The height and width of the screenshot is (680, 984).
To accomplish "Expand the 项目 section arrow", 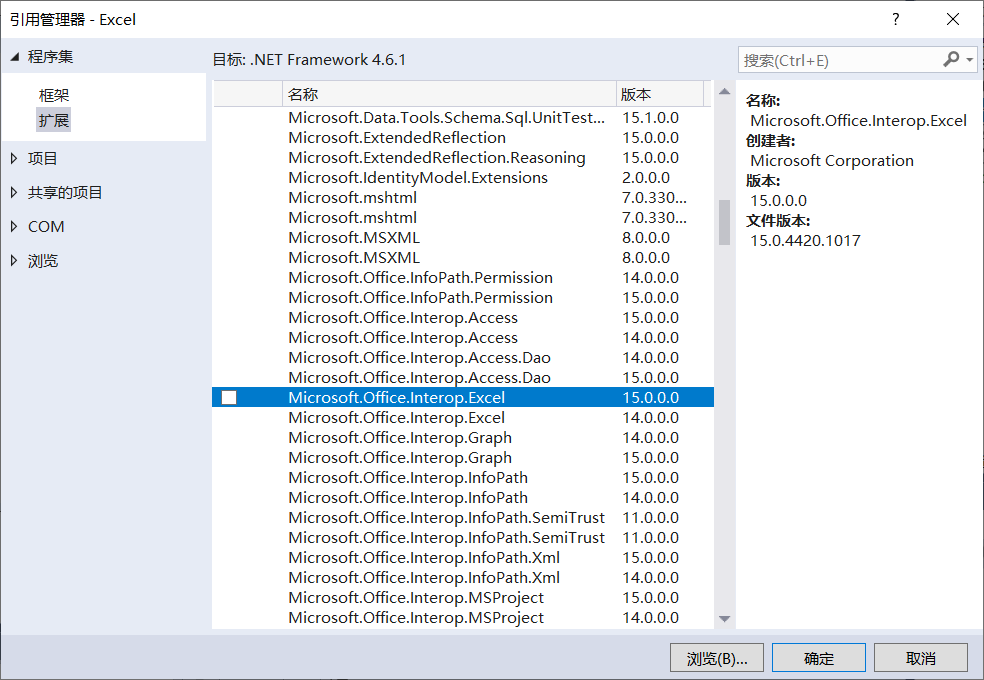I will pos(14,159).
